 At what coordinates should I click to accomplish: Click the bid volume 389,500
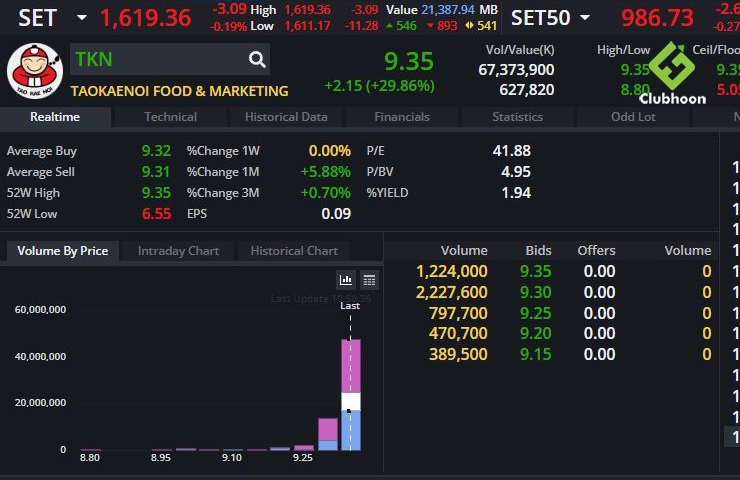(x=458, y=354)
